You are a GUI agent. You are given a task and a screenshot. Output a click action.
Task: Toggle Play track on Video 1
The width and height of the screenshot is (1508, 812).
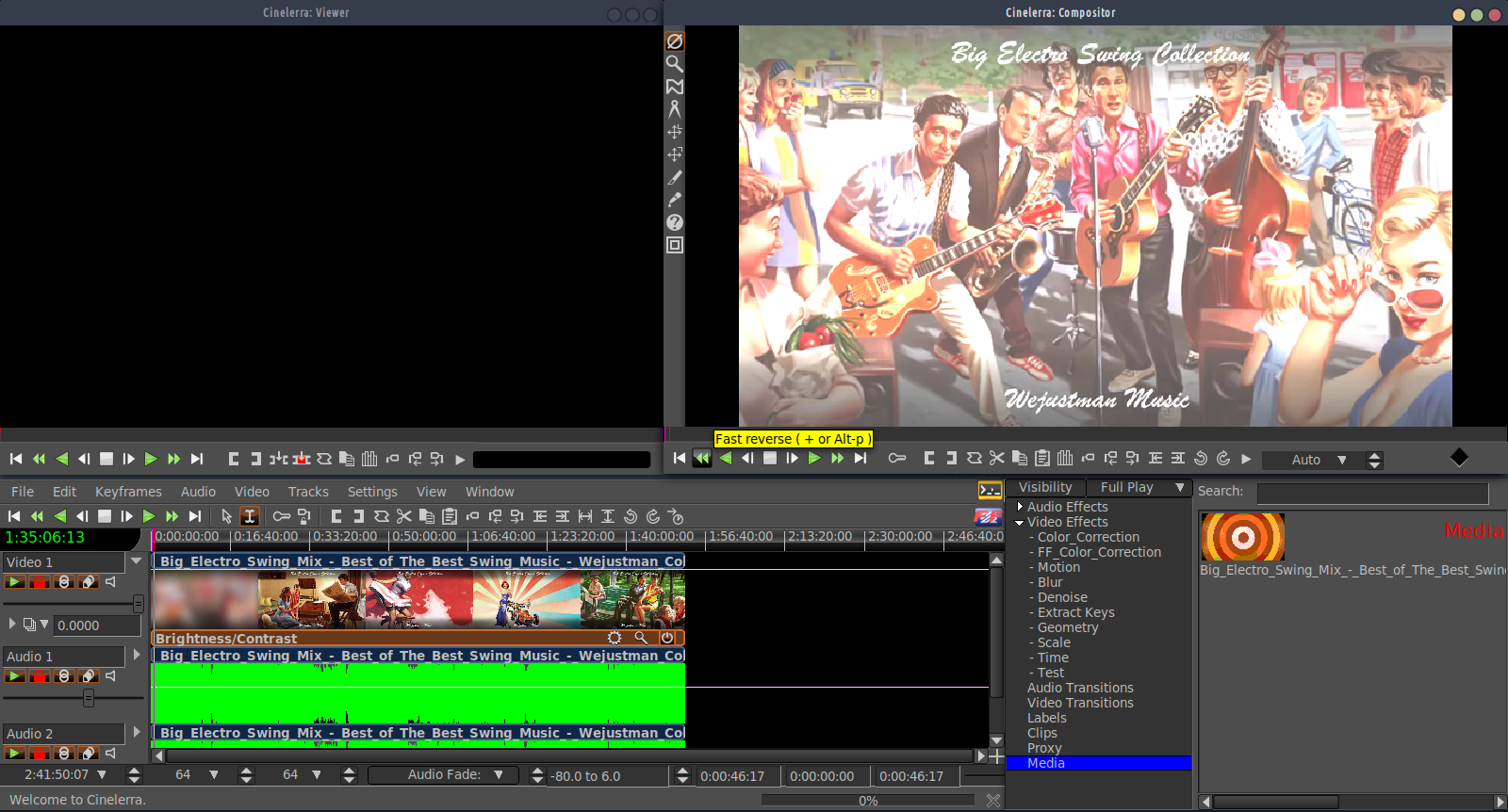click(x=15, y=582)
